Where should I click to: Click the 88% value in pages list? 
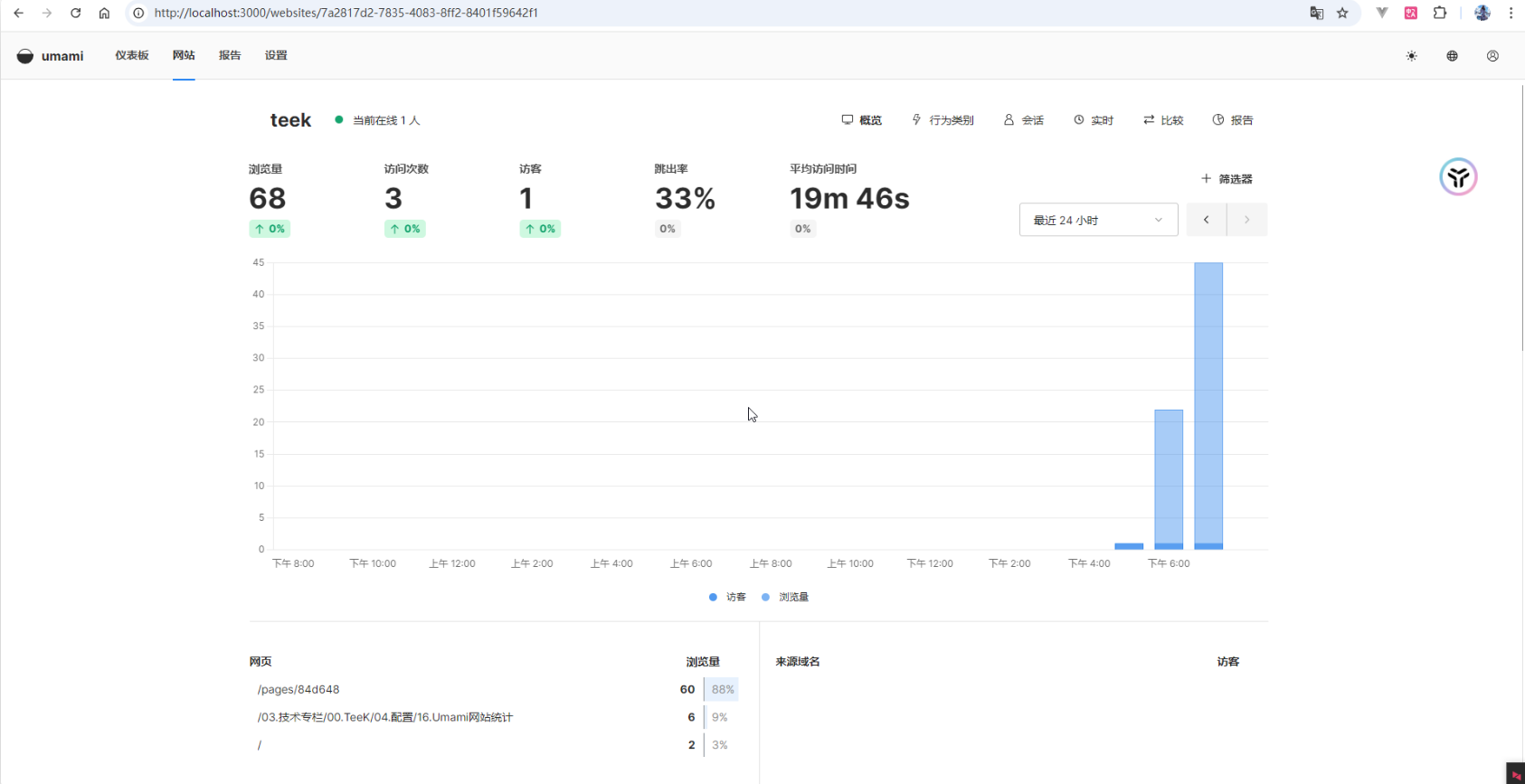(x=723, y=689)
